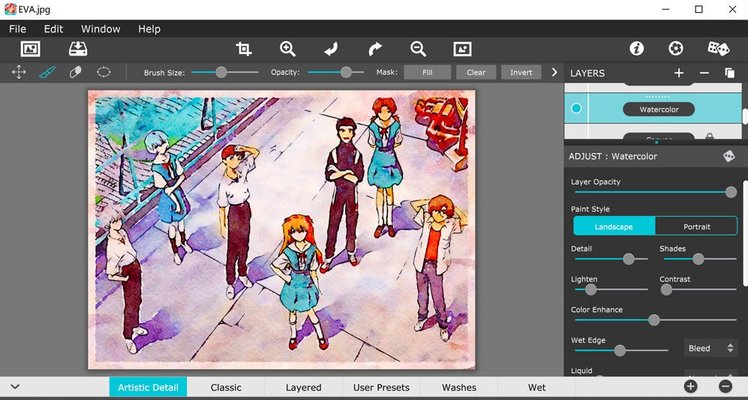Click the mask Invert button
The image size is (748, 400).
tap(521, 72)
